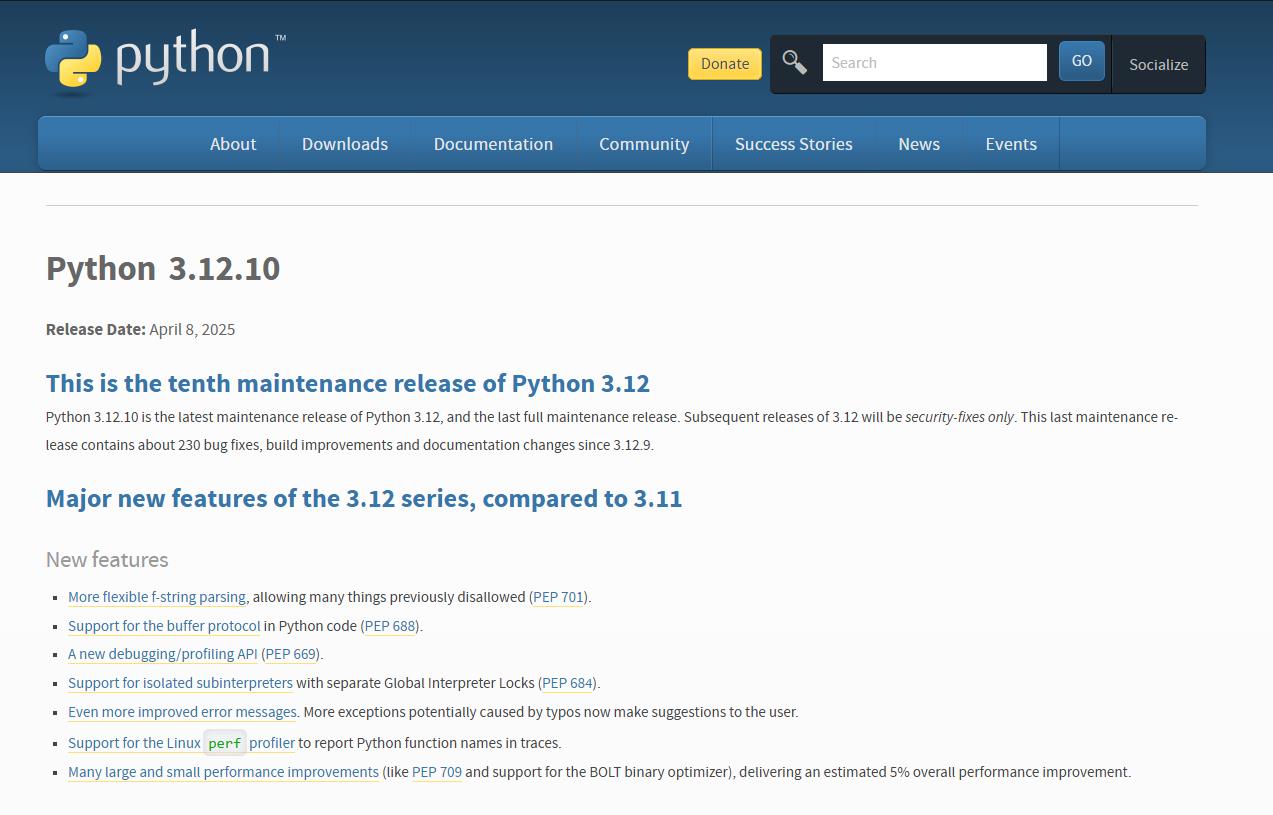Click the New features subheading
This screenshot has width=1273, height=815.
(x=107, y=560)
